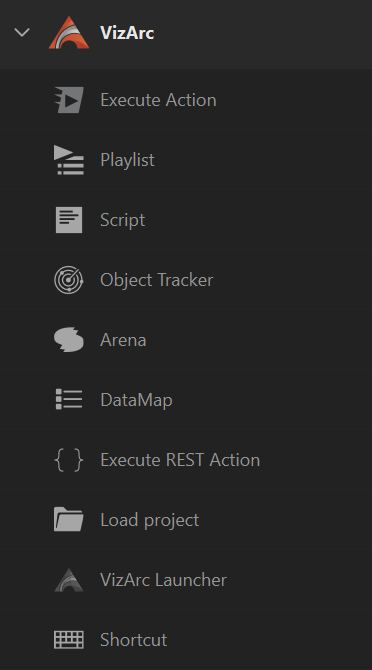372x670 pixels.
Task: Click the Load project folder icon
Action: pyautogui.click(x=69, y=519)
